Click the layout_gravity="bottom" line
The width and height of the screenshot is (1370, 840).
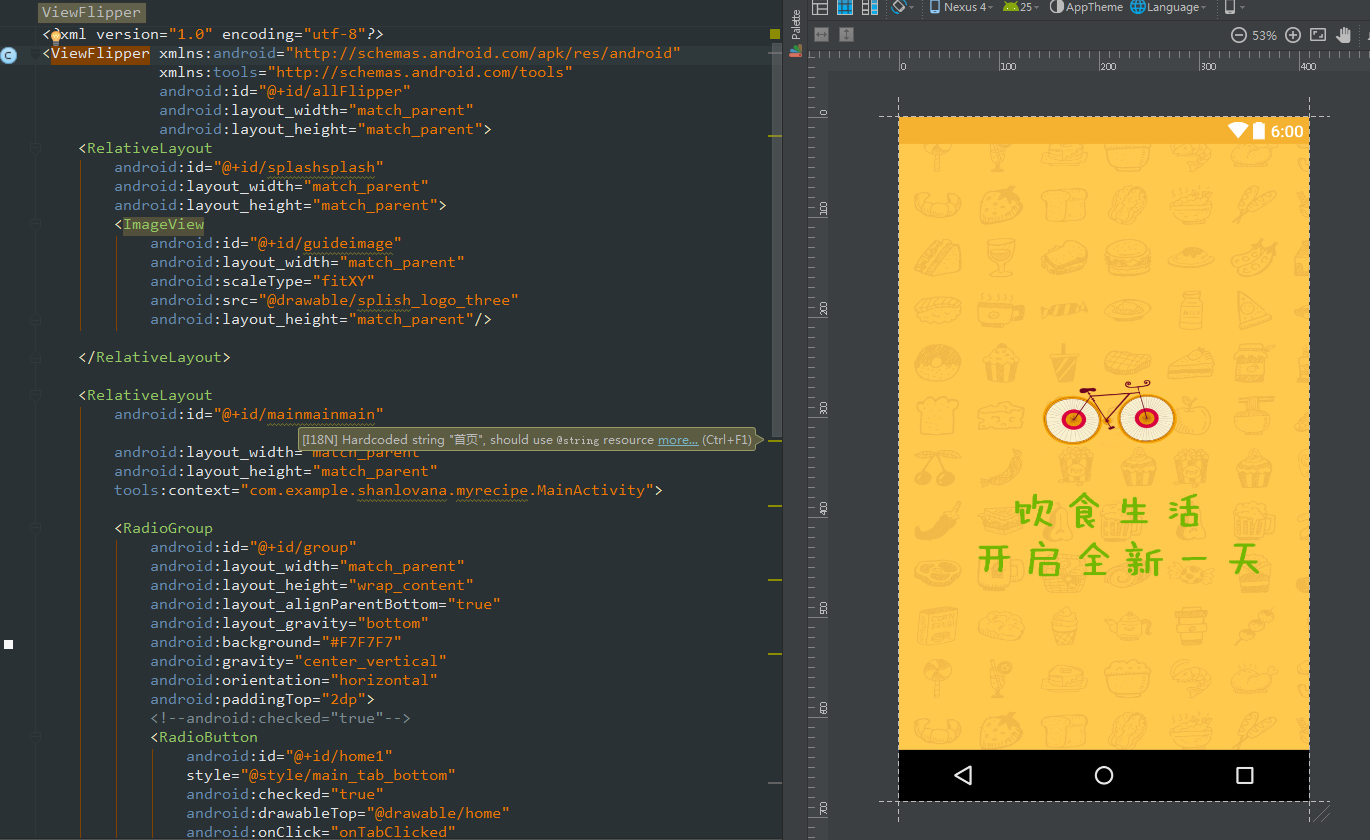(x=290, y=623)
